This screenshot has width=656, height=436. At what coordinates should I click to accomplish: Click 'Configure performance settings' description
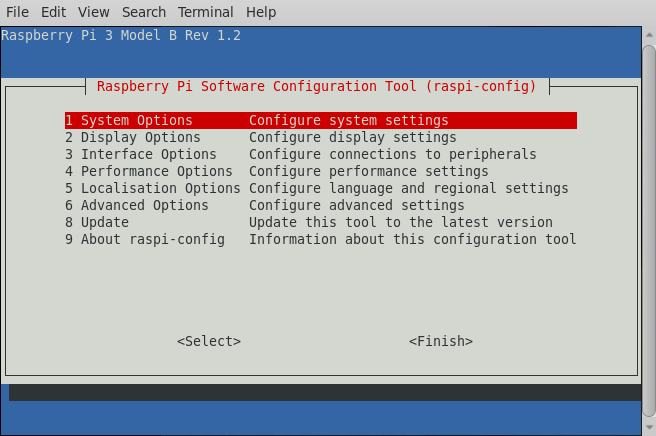[369, 172]
